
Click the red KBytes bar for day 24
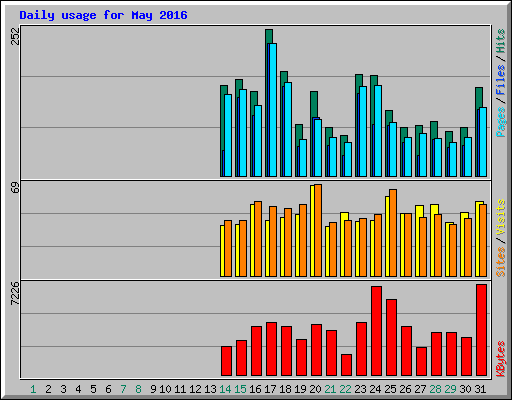click(376, 331)
